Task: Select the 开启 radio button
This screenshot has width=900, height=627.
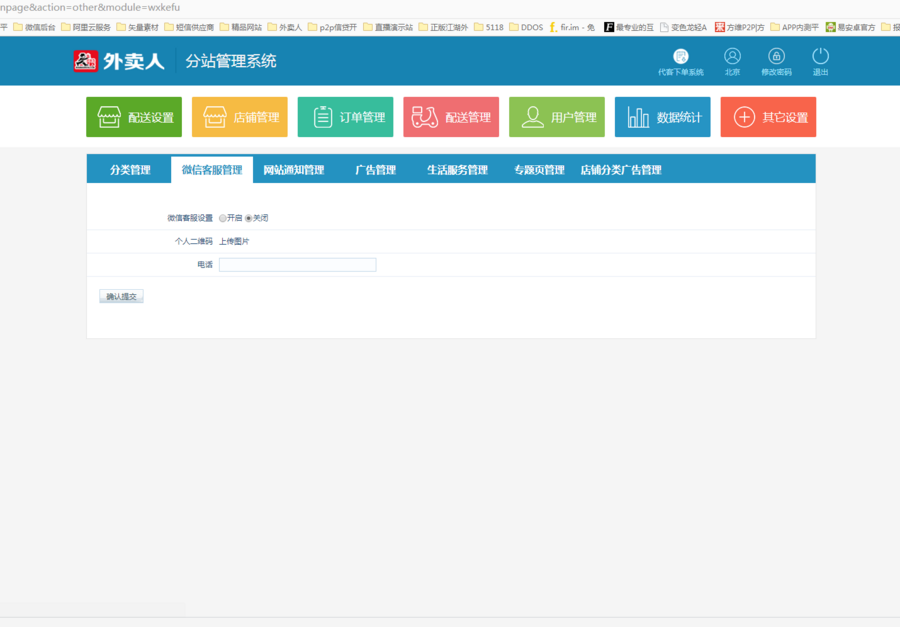Action: click(223, 218)
